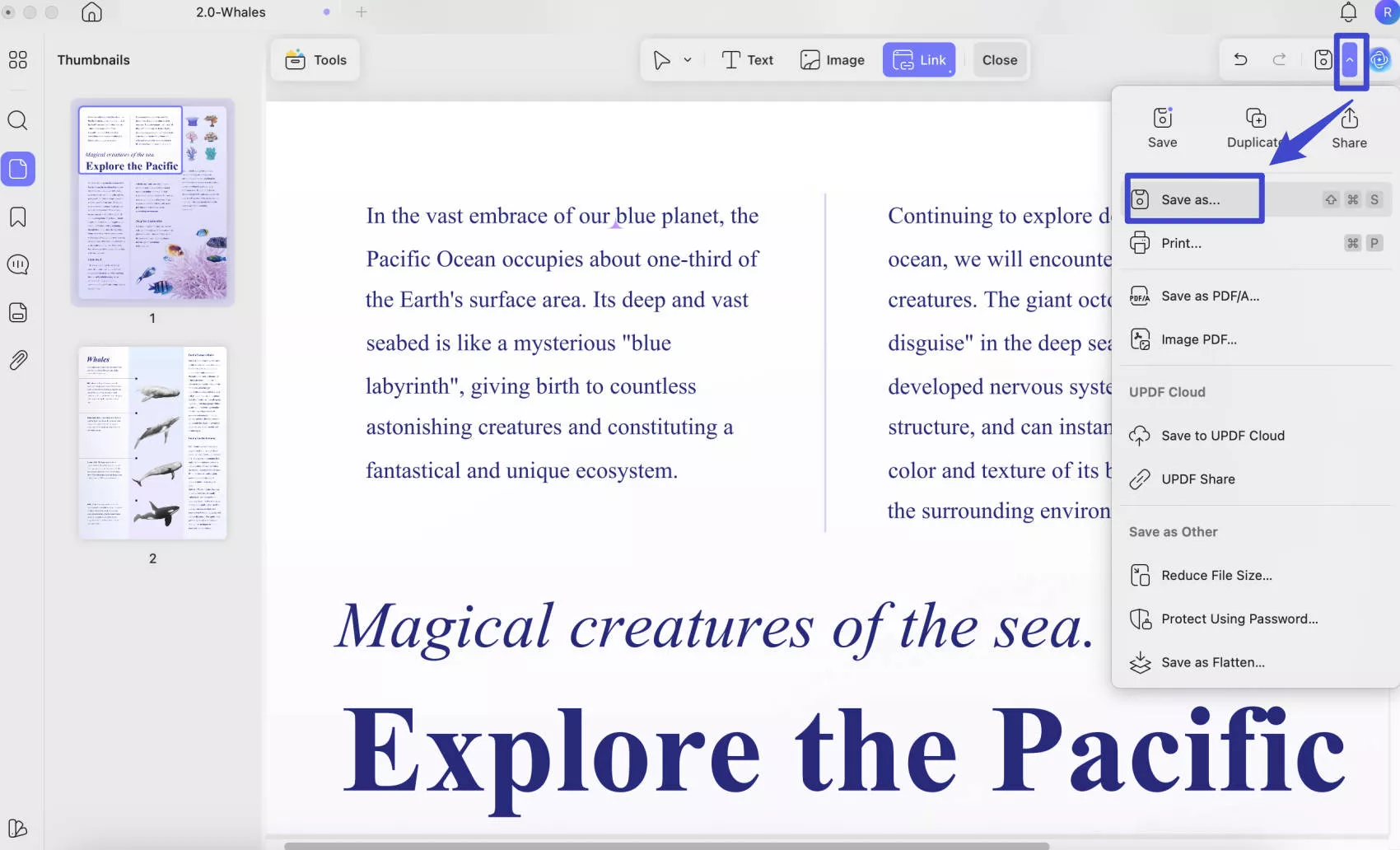Open the Tools menu button
Viewport: 1400px width, 850px height.
click(x=315, y=59)
